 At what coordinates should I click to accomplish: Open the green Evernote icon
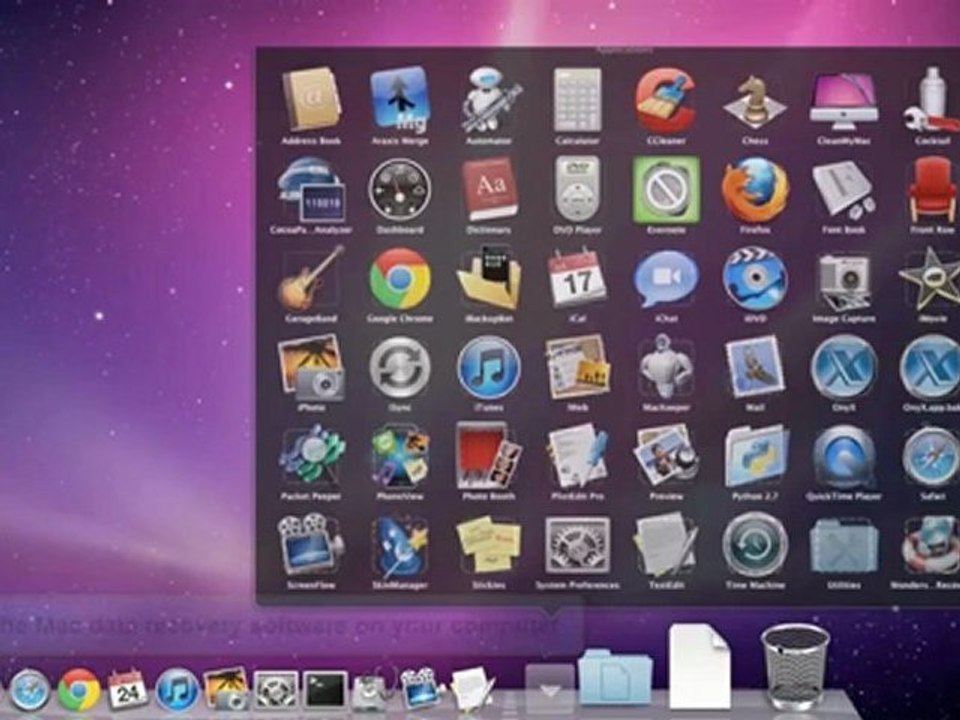click(666, 190)
